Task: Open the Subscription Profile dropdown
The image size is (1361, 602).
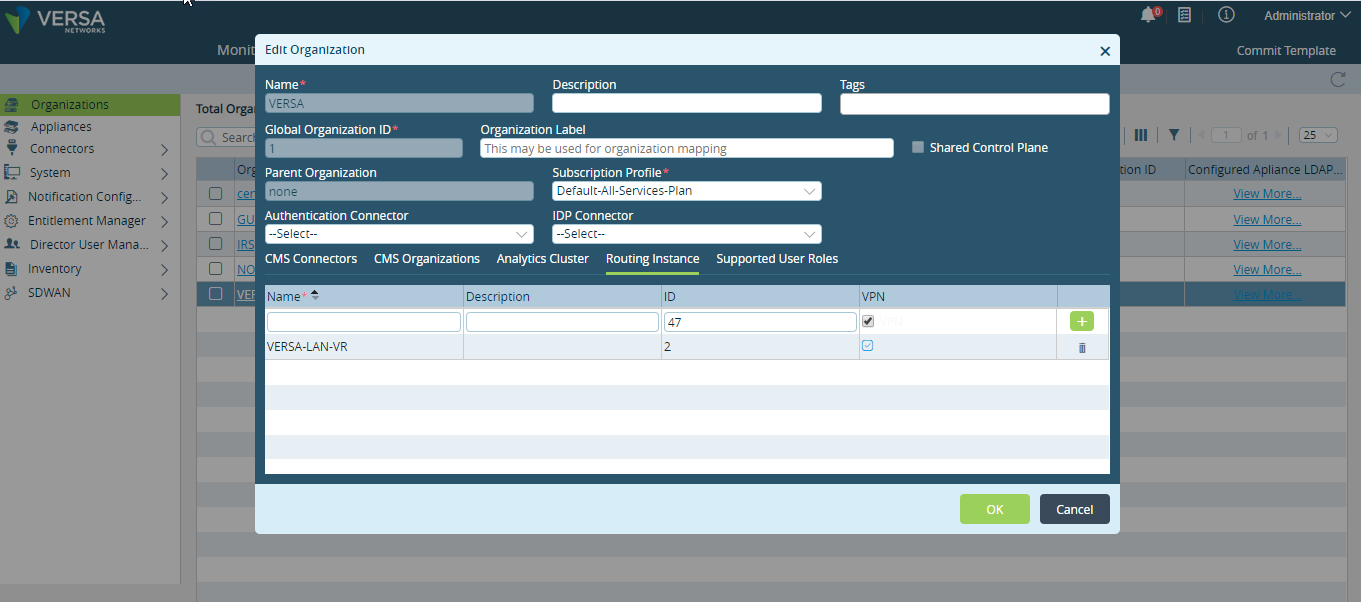Action: click(687, 191)
